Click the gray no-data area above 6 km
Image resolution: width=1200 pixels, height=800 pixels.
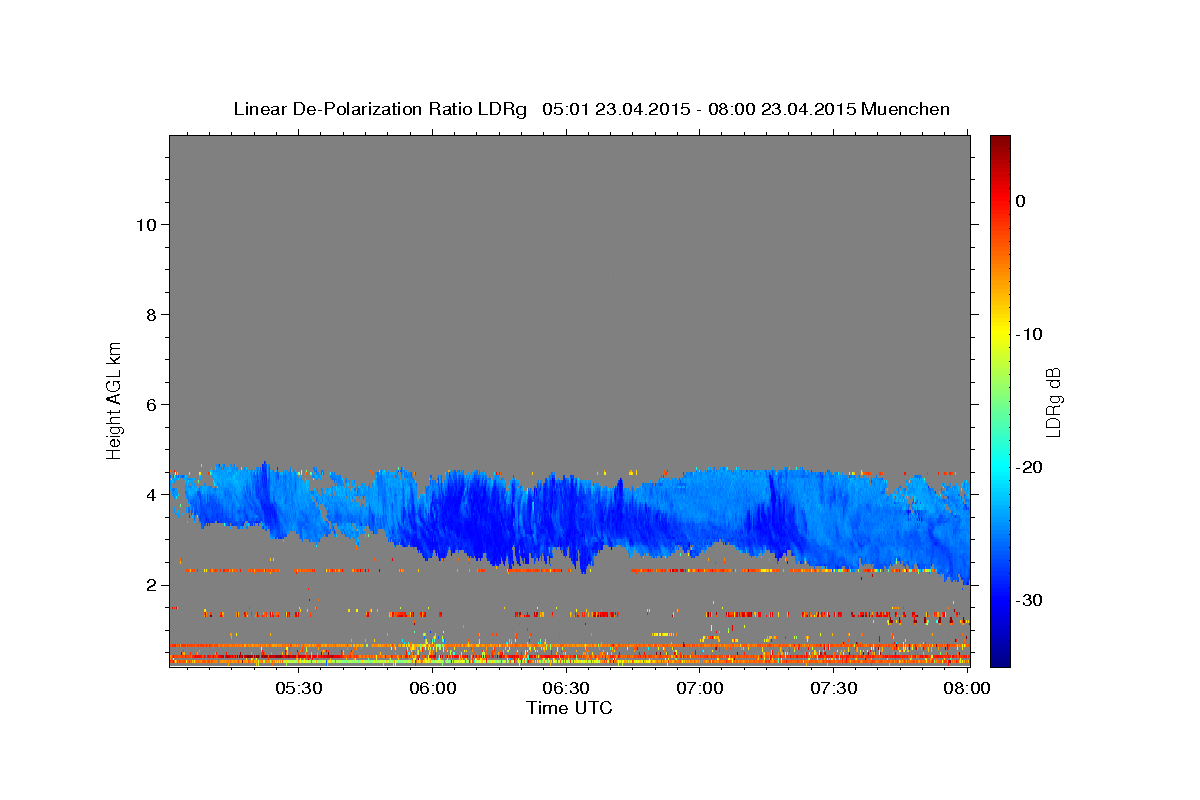point(569,270)
